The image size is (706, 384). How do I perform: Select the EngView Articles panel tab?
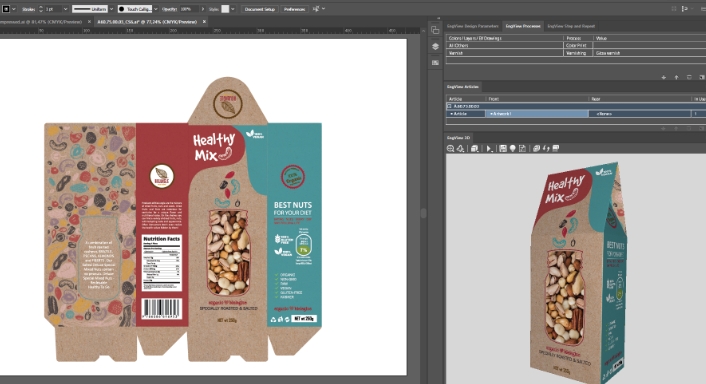pyautogui.click(x=462, y=86)
